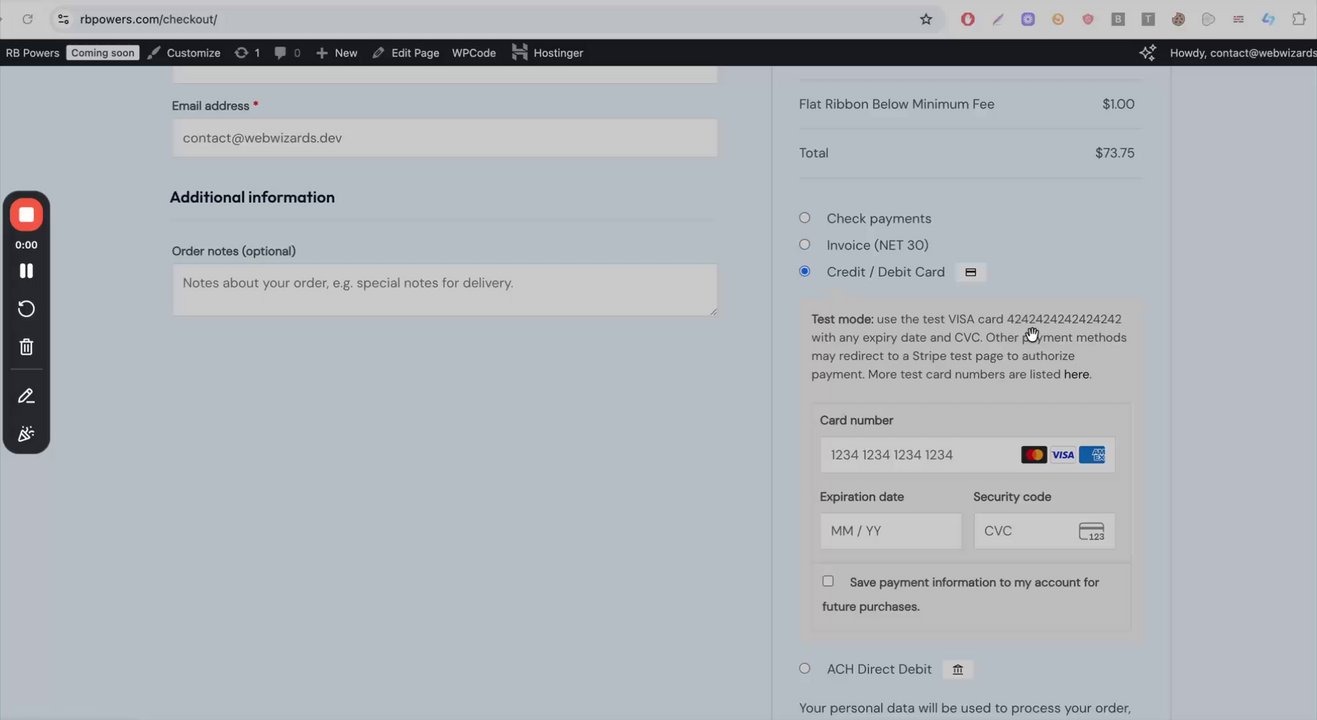The height and width of the screenshot is (720, 1317).
Task: Click the Mastercard logo in card field
Action: (x=1034, y=455)
